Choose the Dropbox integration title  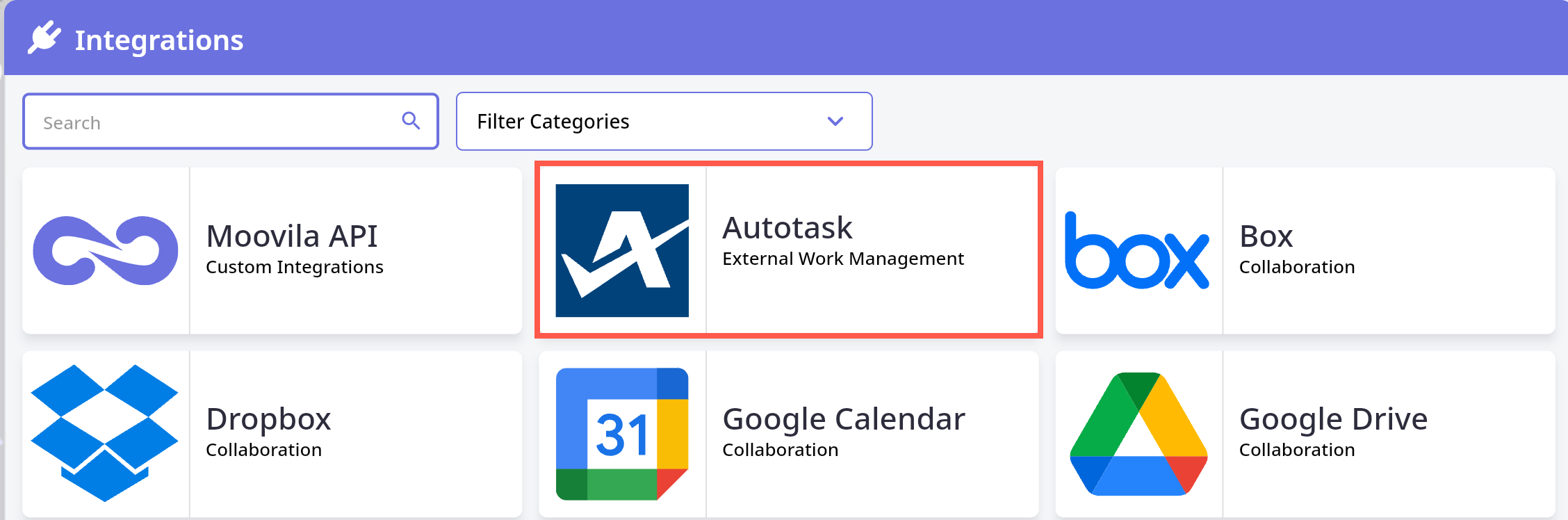click(268, 419)
